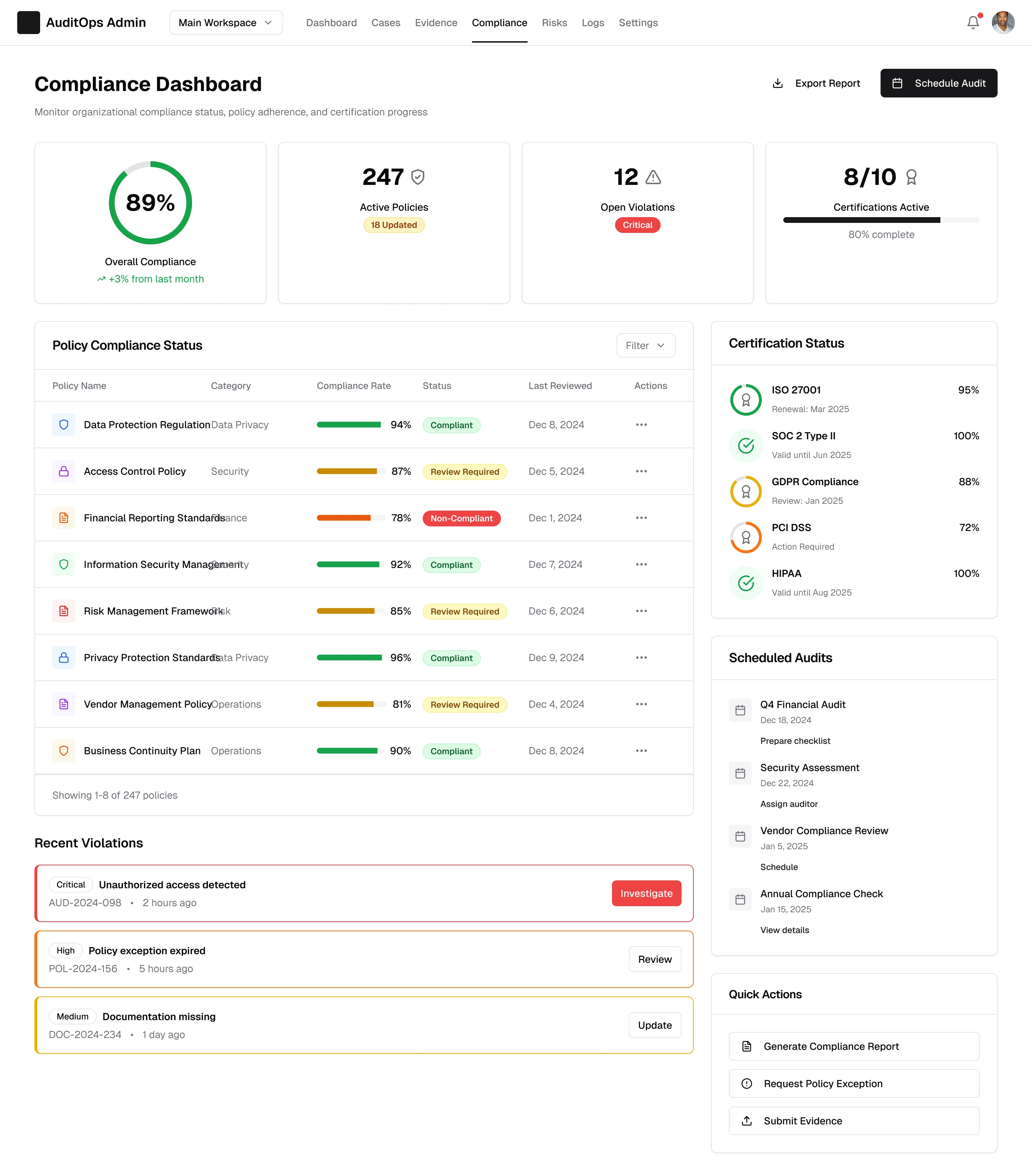Open actions menu for Vendor Management Policy
This screenshot has width=1032, height=1176.
point(641,704)
